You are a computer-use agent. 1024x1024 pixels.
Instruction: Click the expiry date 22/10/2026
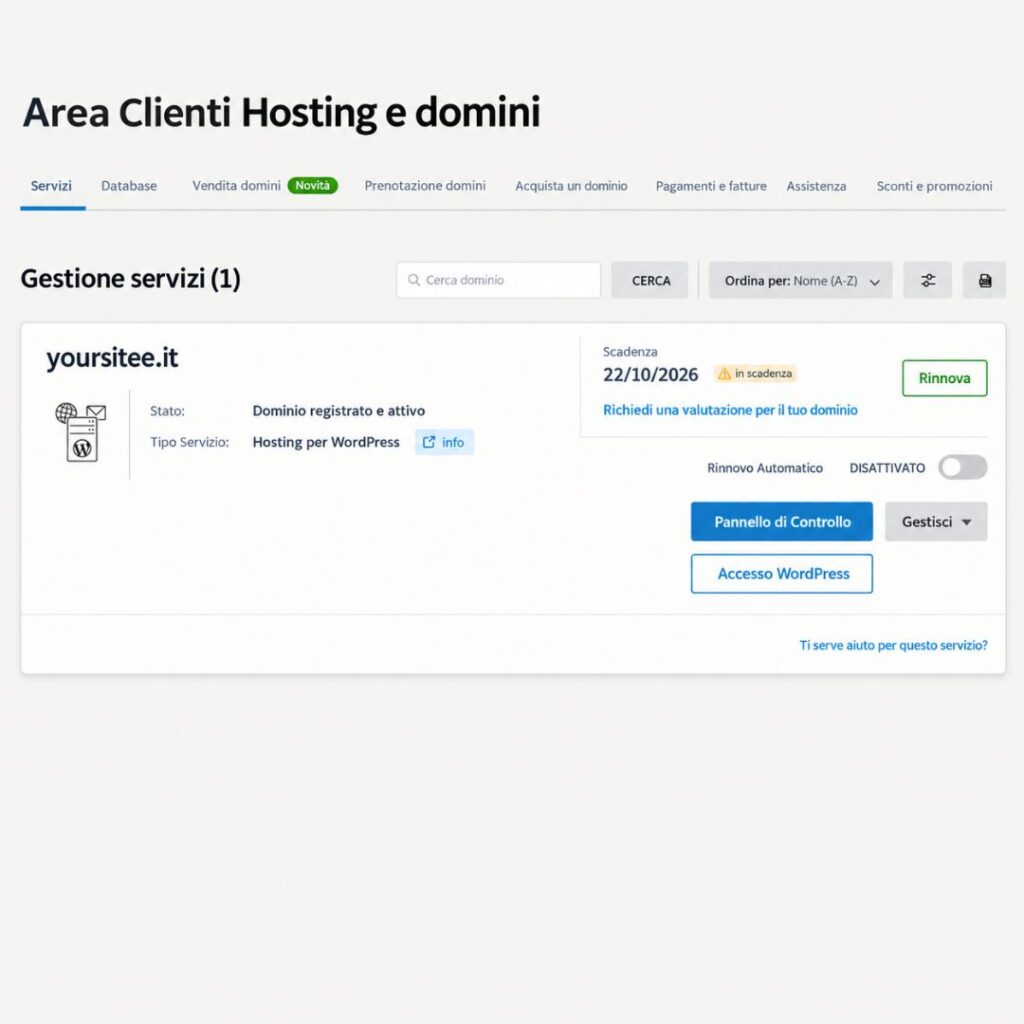pos(650,375)
